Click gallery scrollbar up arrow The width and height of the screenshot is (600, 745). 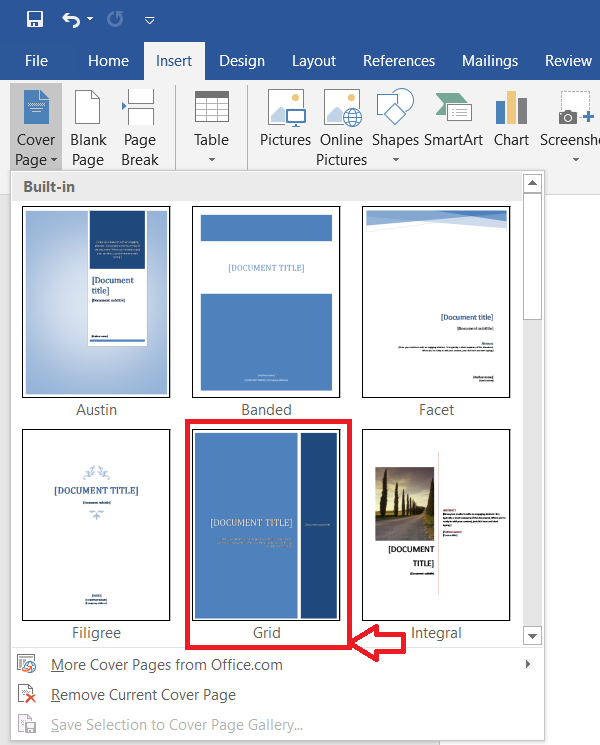533,183
